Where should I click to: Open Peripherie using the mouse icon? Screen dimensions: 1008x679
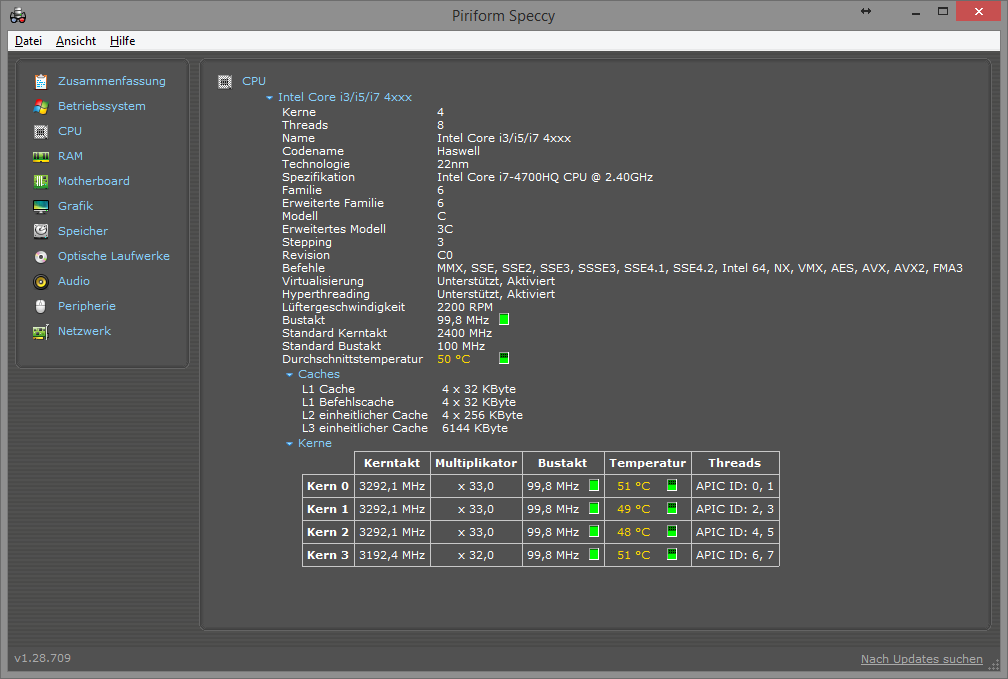pos(41,306)
